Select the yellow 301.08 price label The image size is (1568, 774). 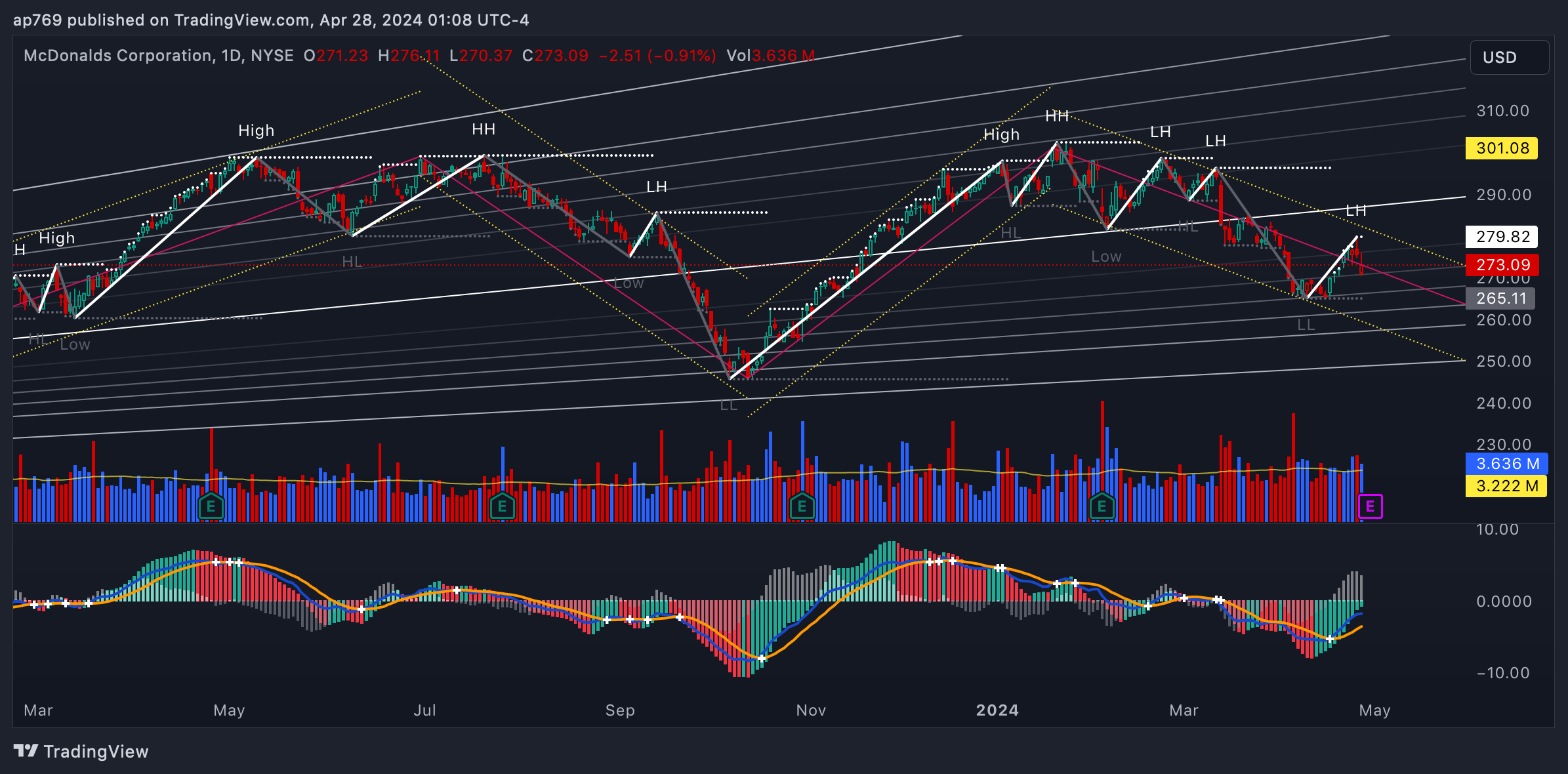[1502, 148]
